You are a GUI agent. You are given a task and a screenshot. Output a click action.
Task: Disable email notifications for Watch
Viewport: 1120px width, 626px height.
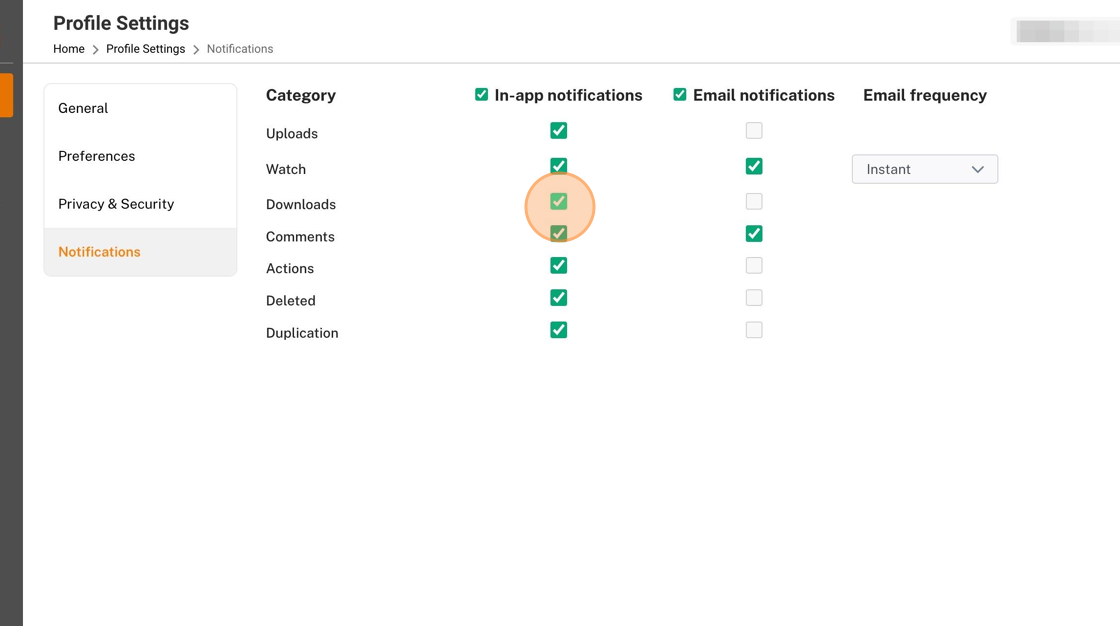click(754, 166)
